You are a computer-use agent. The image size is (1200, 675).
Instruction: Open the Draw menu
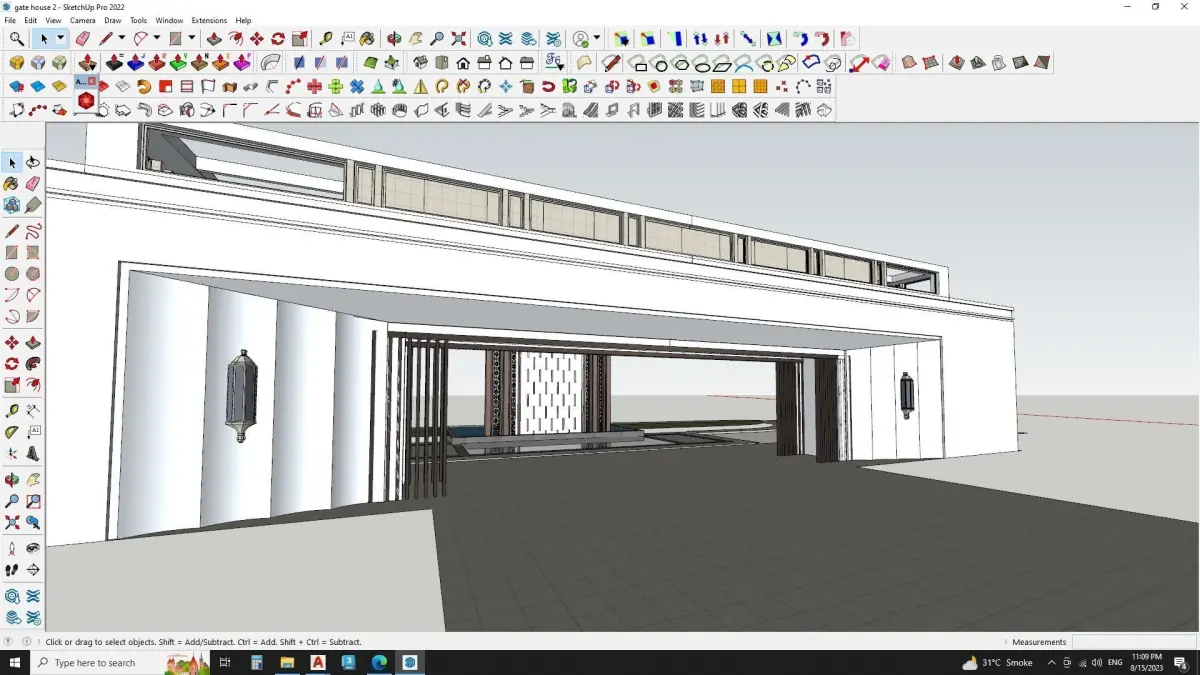pos(113,20)
